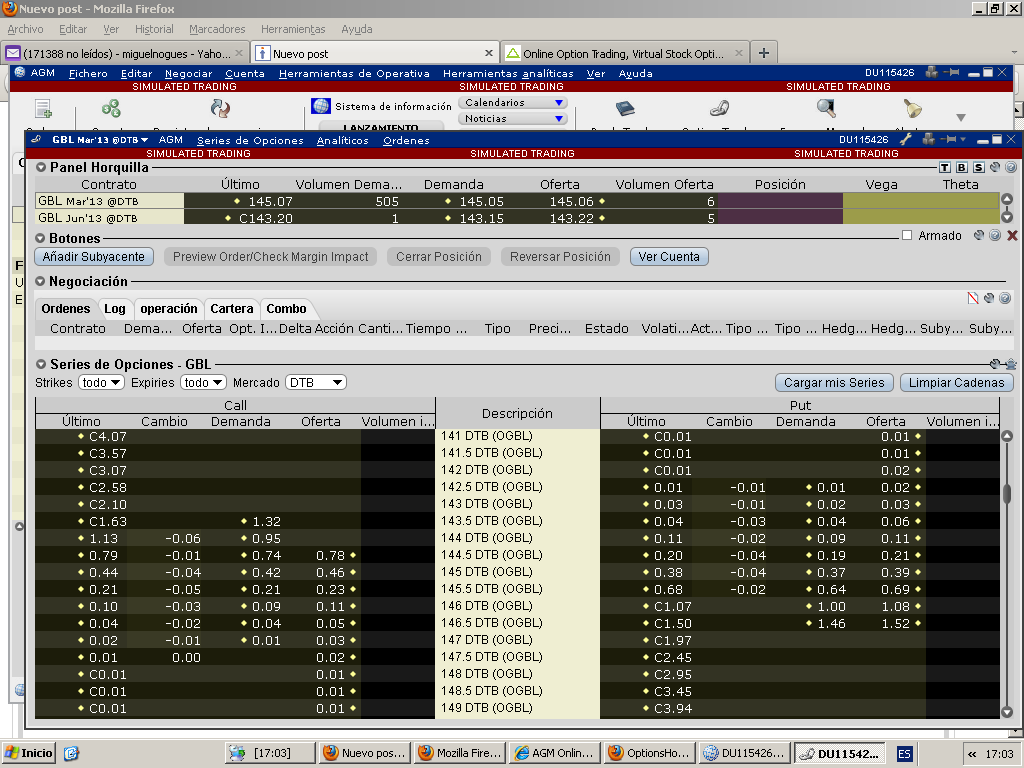Image resolution: width=1024 pixels, height=768 pixels.
Task: Click pin icon in AGM main window title
Action: [952, 72]
